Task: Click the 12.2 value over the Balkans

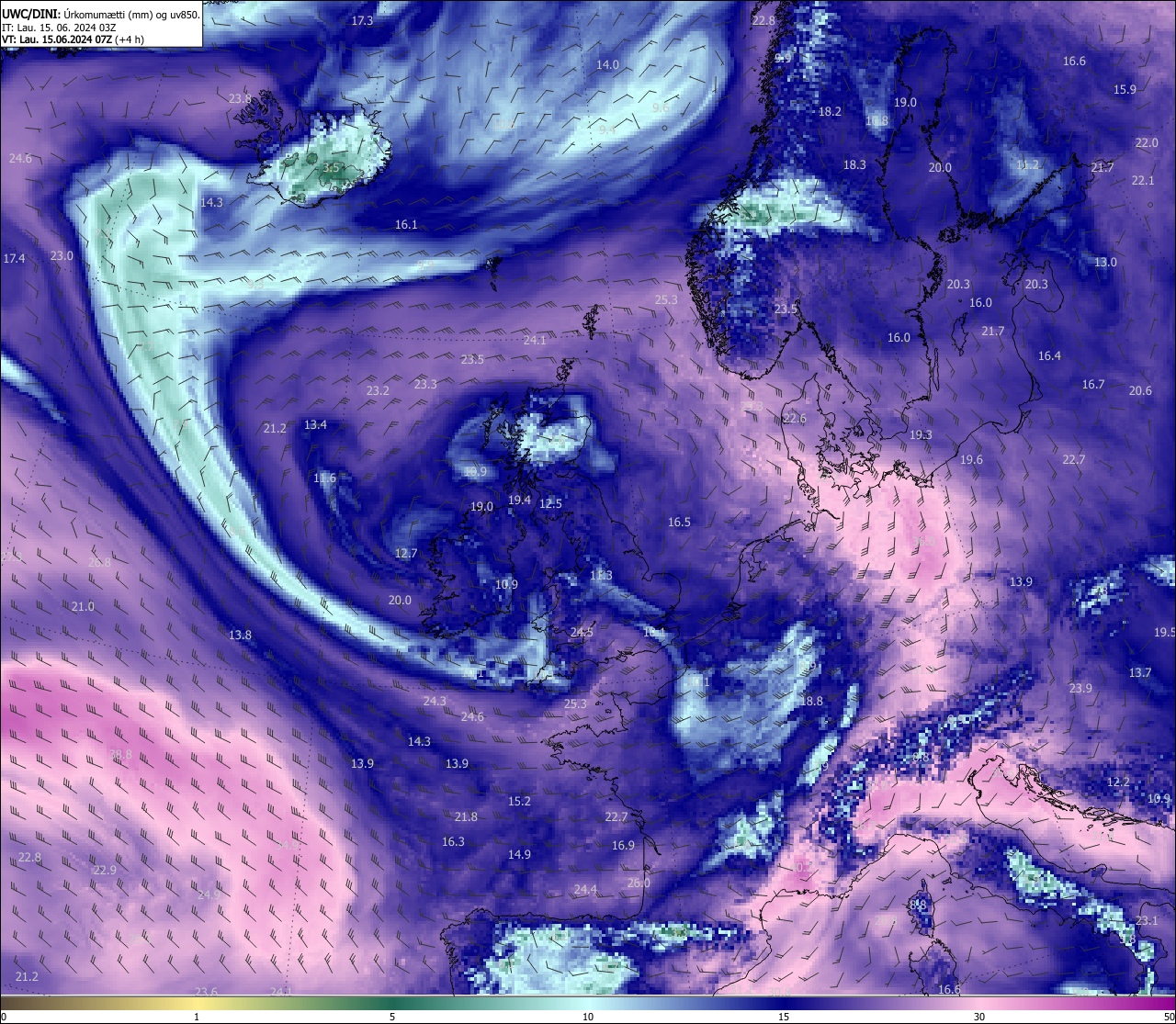Action: pos(1118,782)
